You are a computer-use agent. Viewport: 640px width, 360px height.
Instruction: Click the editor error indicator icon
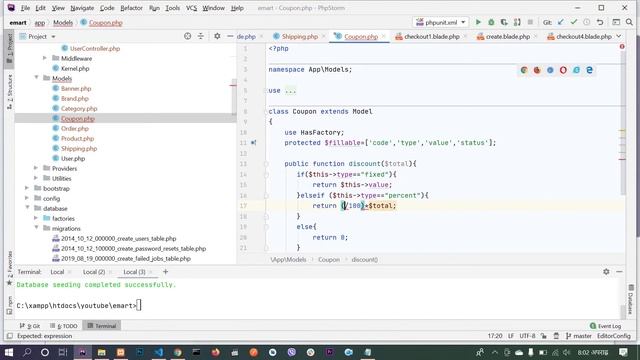[622, 47]
